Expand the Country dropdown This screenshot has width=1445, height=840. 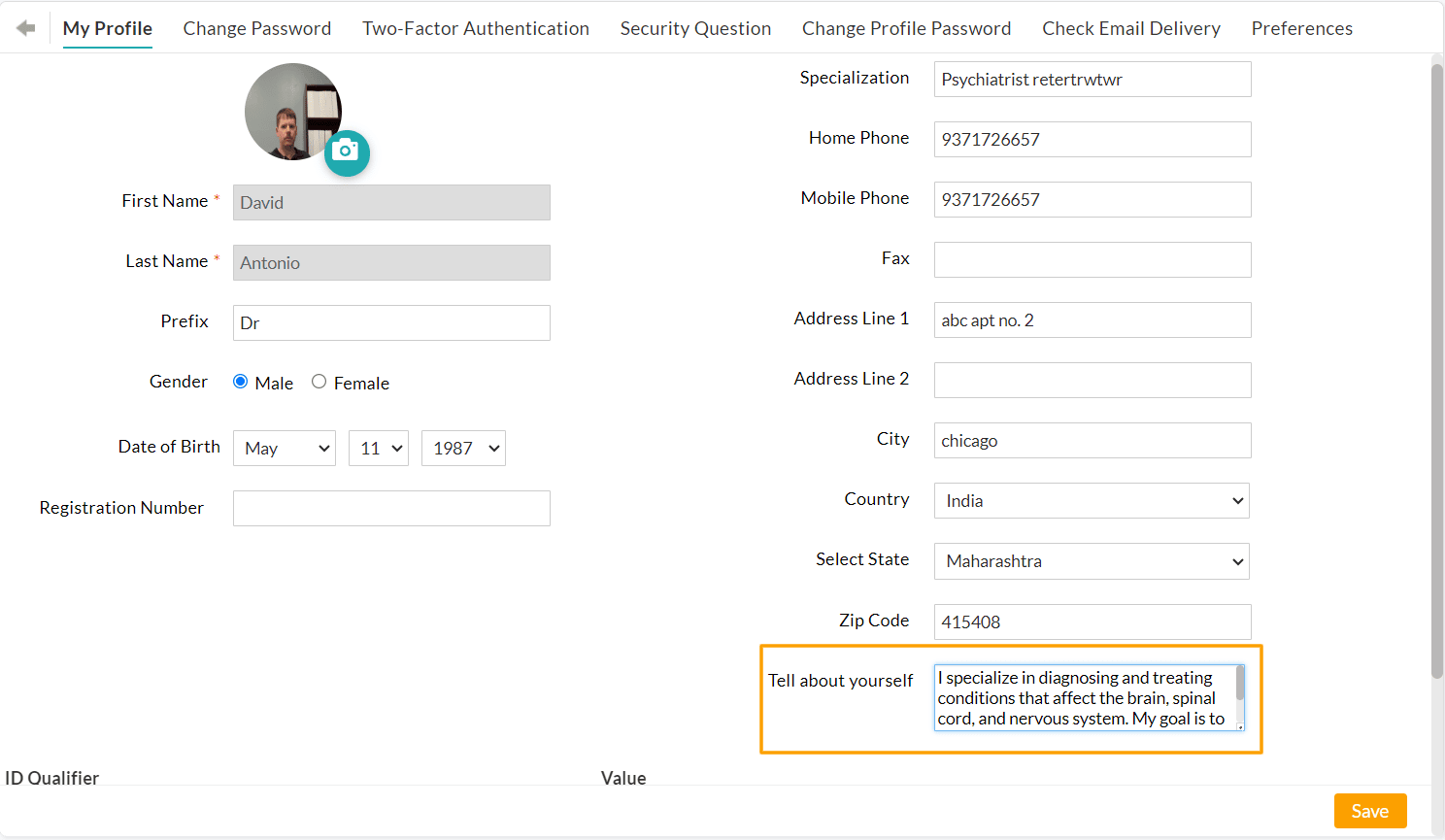(x=1092, y=501)
